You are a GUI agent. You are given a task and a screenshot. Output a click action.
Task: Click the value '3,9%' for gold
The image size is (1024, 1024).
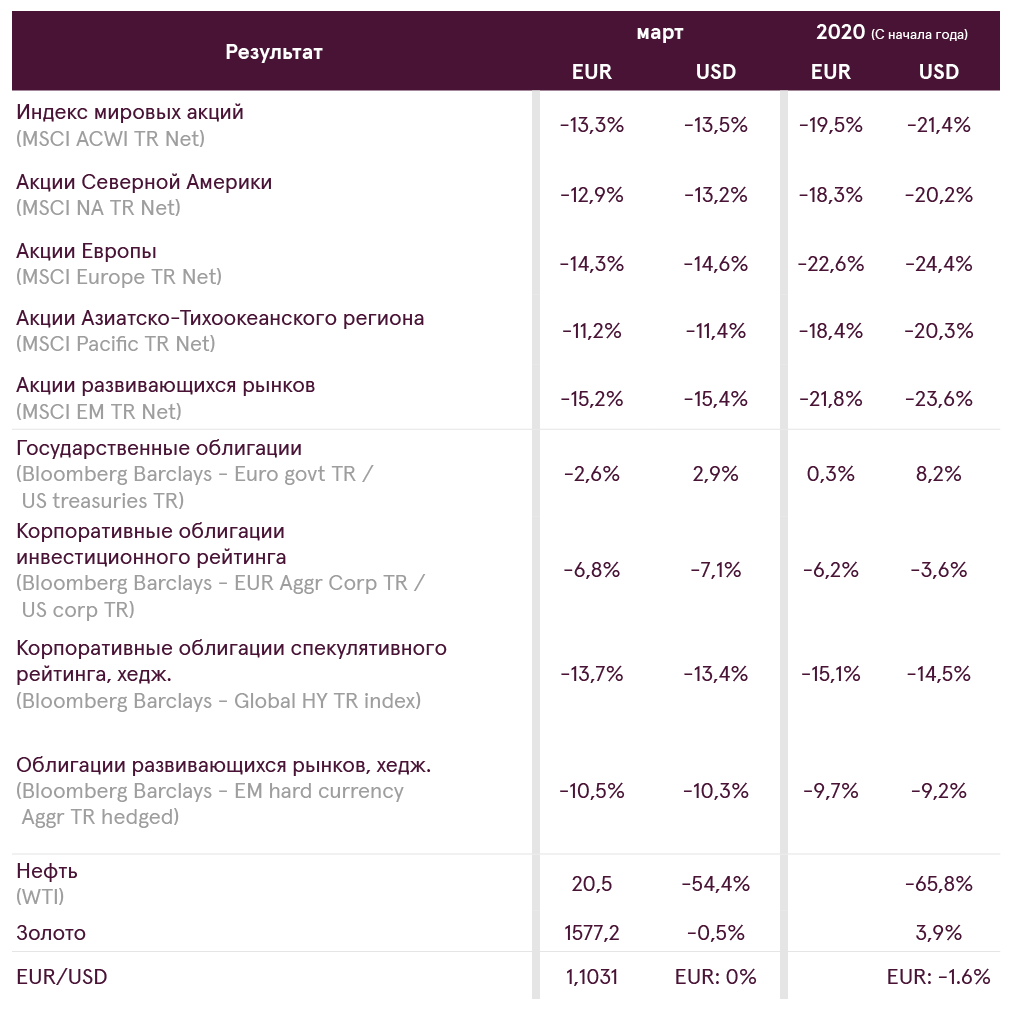coord(938,933)
